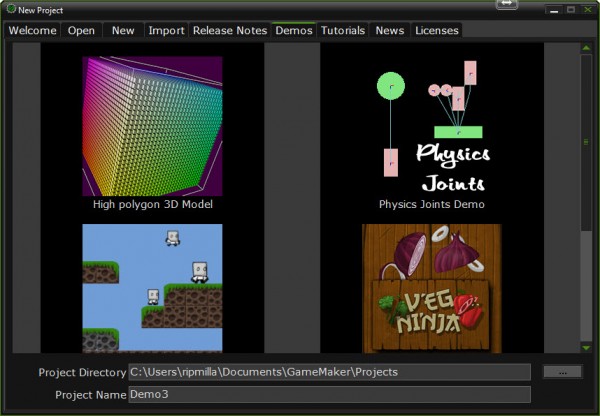The image size is (600, 416).
Task: Open the Tutorials tab
Action: click(343, 30)
